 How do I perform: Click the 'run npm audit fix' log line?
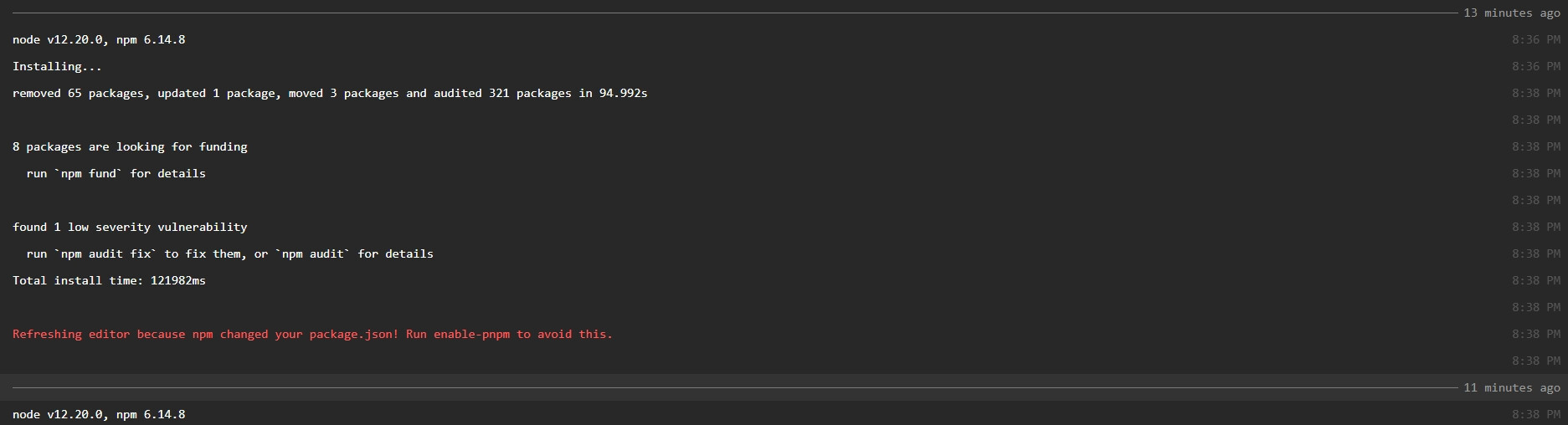coord(229,253)
